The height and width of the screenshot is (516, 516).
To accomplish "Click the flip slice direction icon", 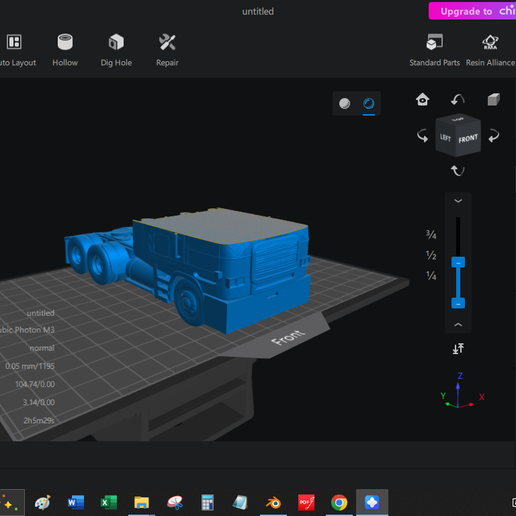I will click(458, 349).
